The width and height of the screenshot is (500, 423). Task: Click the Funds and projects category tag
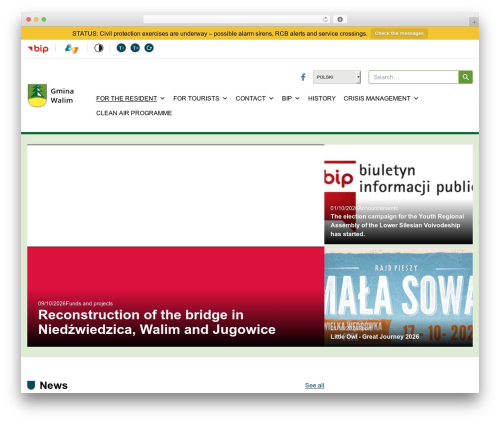tap(89, 303)
